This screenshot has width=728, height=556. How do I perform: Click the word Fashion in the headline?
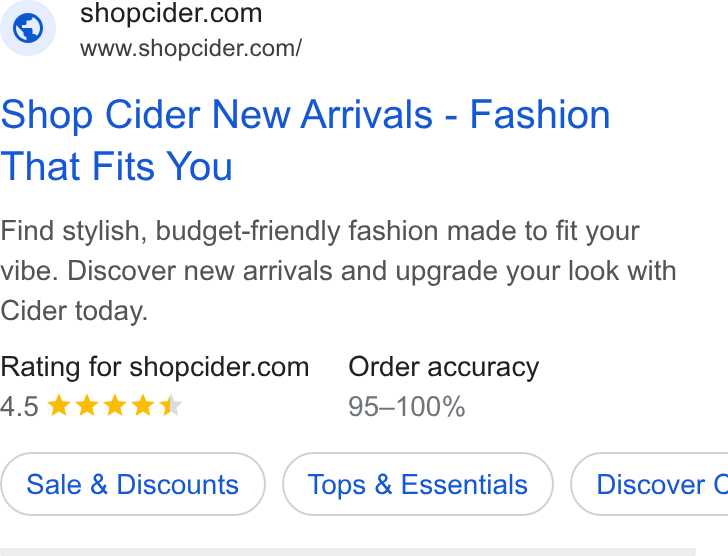pos(540,114)
